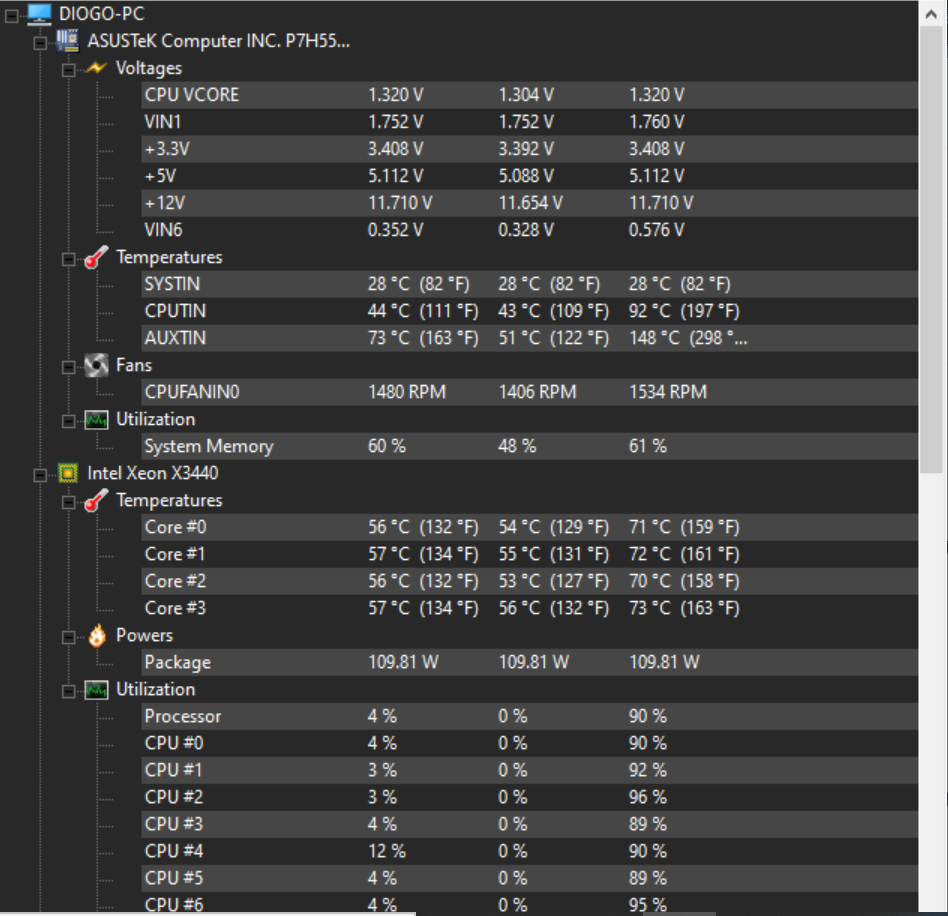Select the CPU #3 utilization row
This screenshot has width=948, height=916.
point(530,824)
